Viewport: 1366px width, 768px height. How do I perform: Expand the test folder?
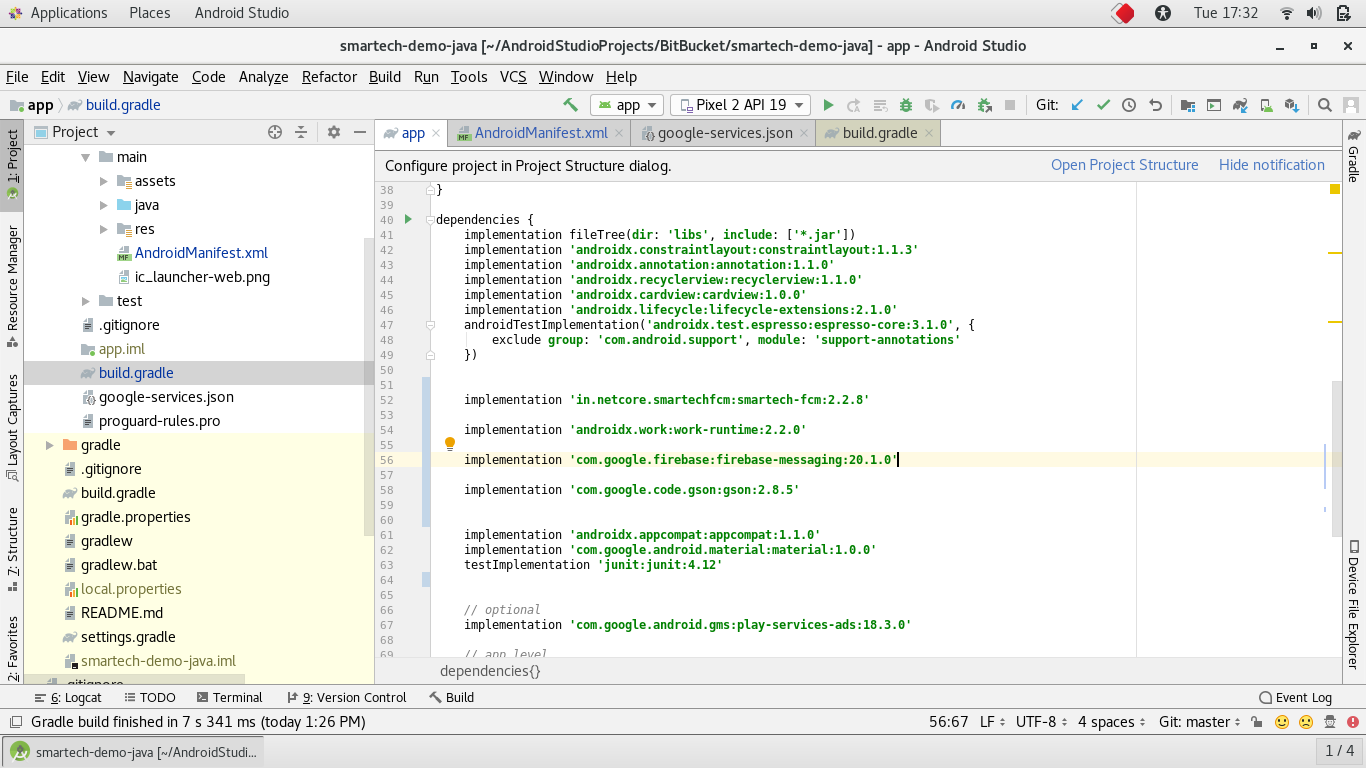tap(86, 301)
